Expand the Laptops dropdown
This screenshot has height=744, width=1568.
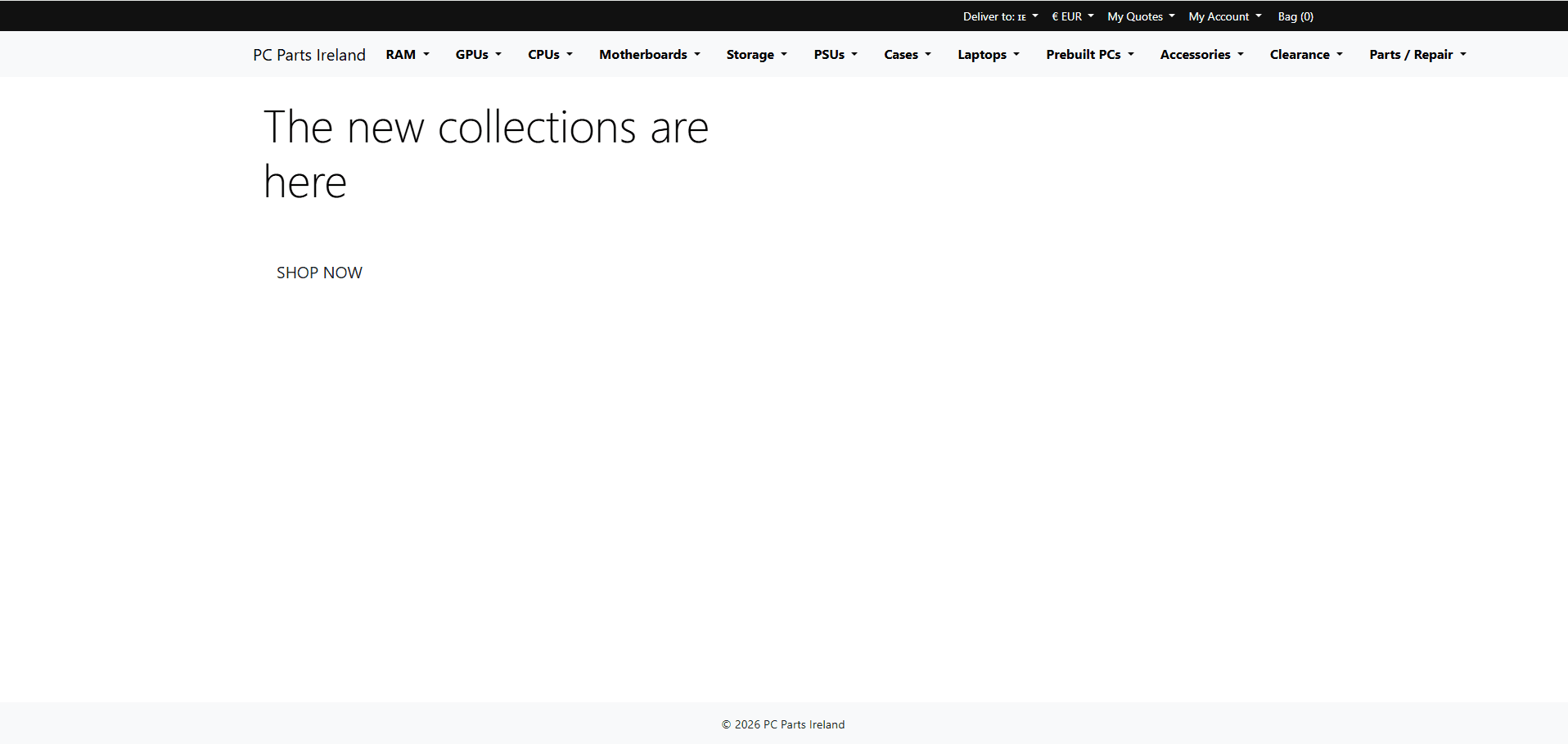988,55
